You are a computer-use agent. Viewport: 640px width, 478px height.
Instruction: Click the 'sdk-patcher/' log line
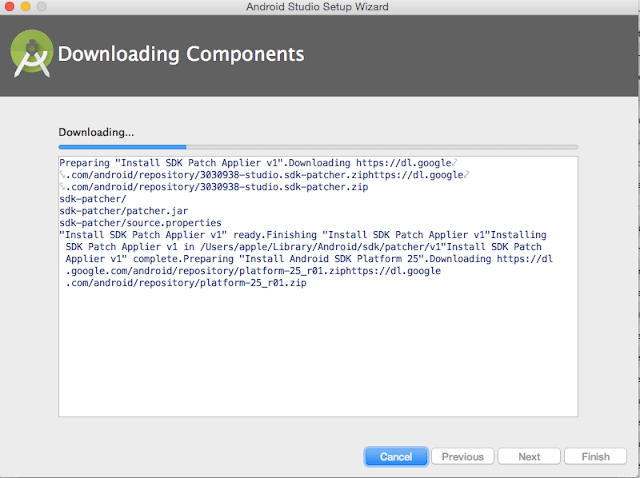(93, 199)
